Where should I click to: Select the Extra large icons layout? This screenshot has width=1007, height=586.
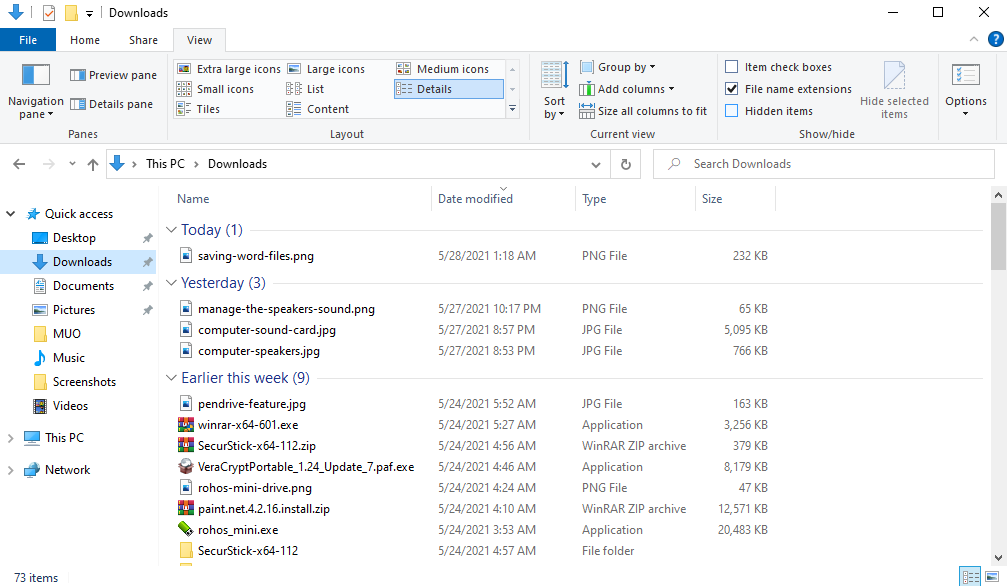coord(229,69)
